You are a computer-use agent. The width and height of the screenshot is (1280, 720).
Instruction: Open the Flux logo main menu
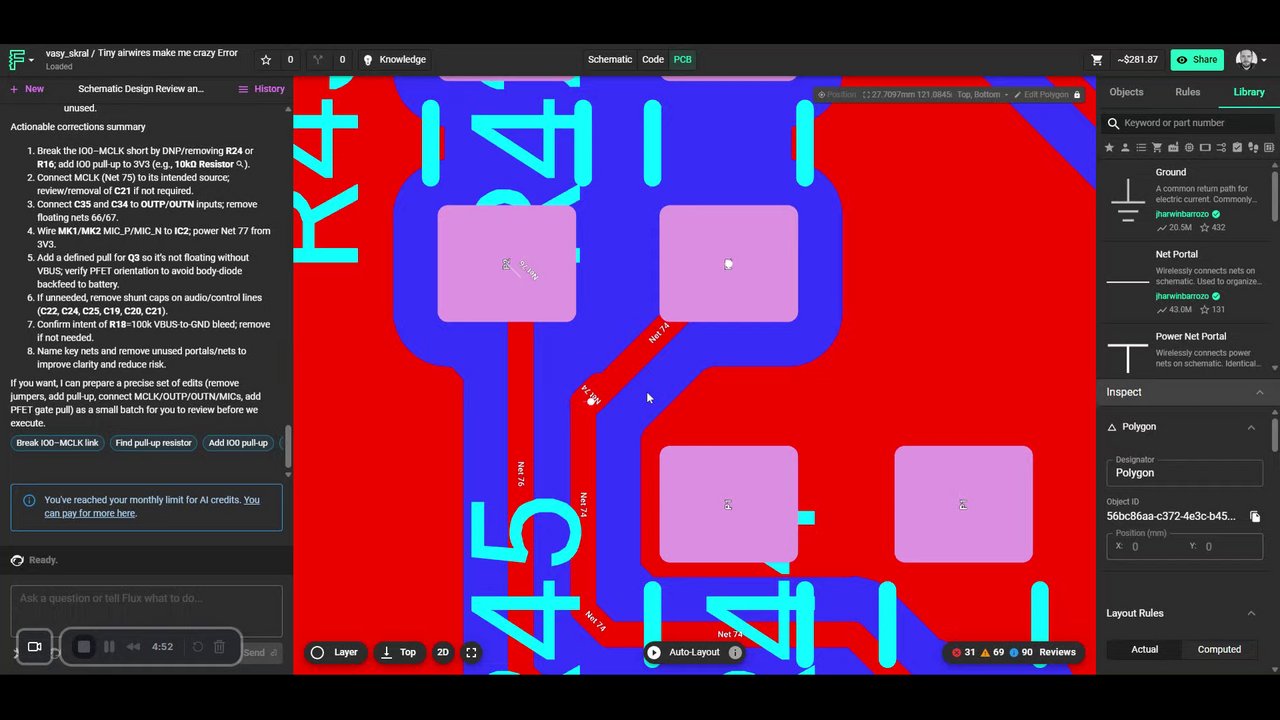click(x=20, y=60)
